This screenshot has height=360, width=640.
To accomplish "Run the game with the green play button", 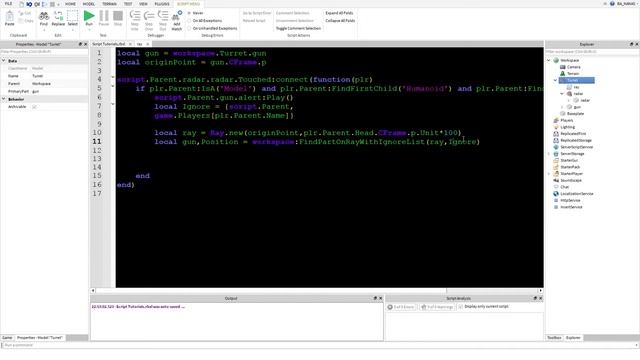I will [x=89, y=16].
